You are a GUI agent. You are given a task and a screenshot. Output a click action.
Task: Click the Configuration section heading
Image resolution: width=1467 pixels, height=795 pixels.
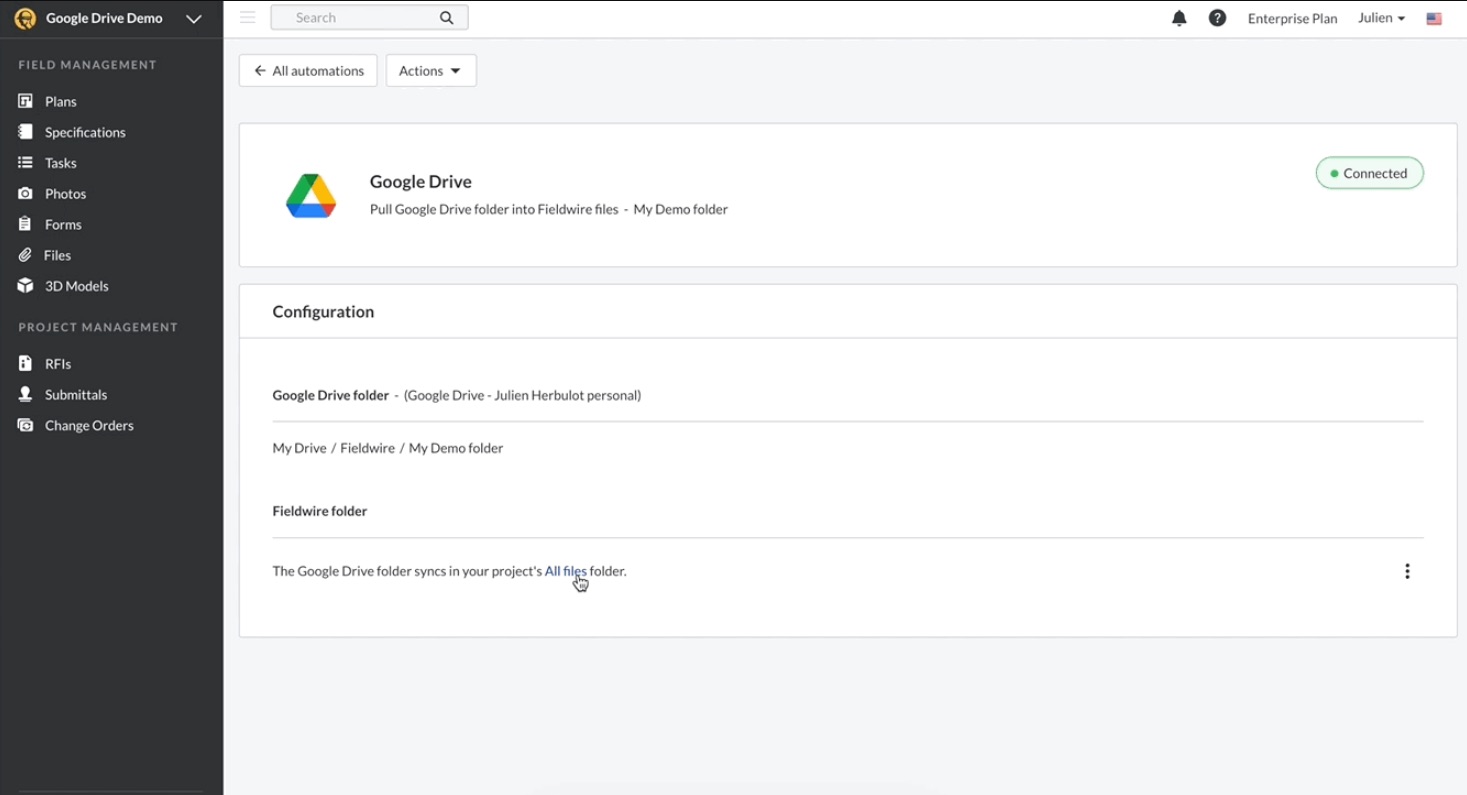[x=323, y=312]
